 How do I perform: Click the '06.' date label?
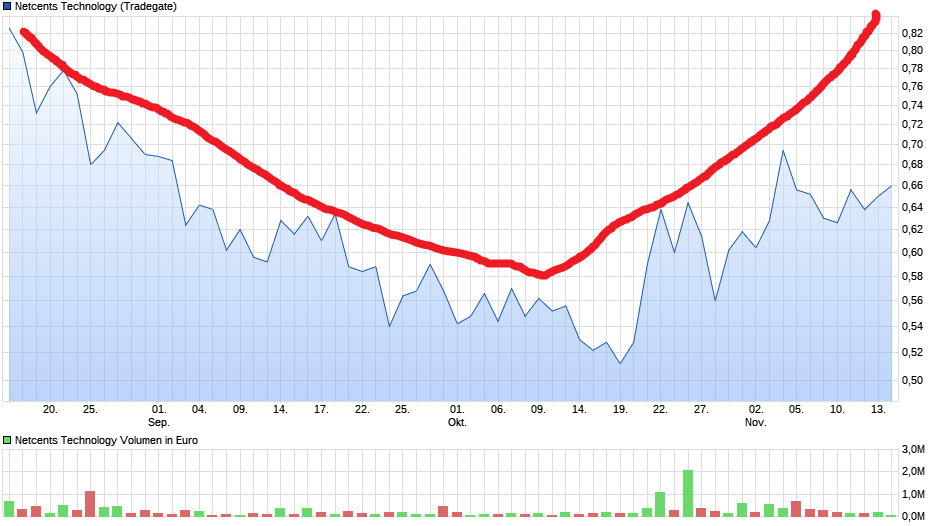click(498, 410)
